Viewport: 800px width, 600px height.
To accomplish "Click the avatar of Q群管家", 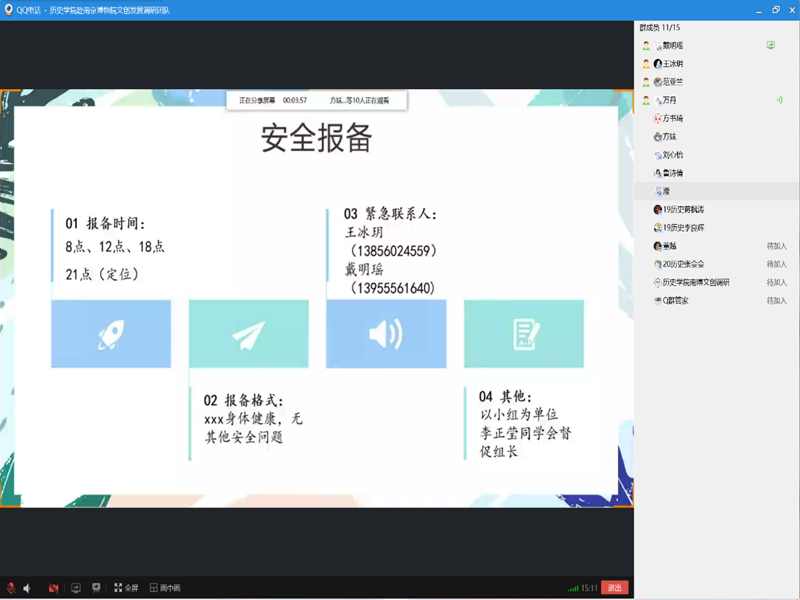I will pos(657,300).
